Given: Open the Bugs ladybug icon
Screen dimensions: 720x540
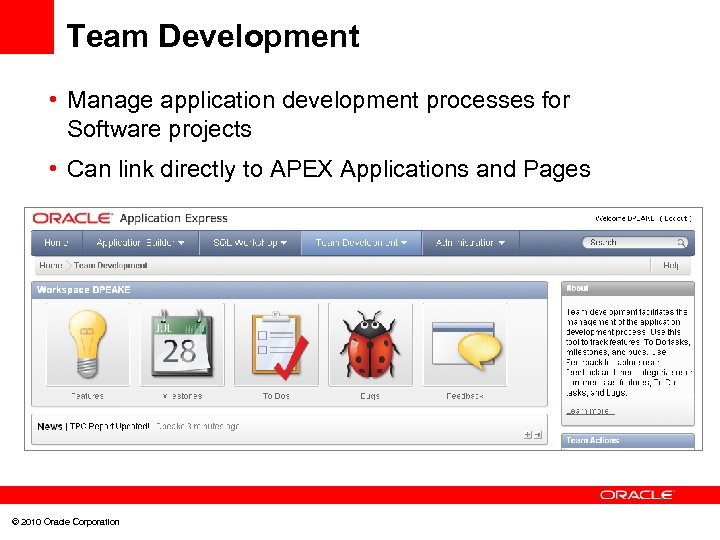Looking at the screenshot, I should (371, 344).
